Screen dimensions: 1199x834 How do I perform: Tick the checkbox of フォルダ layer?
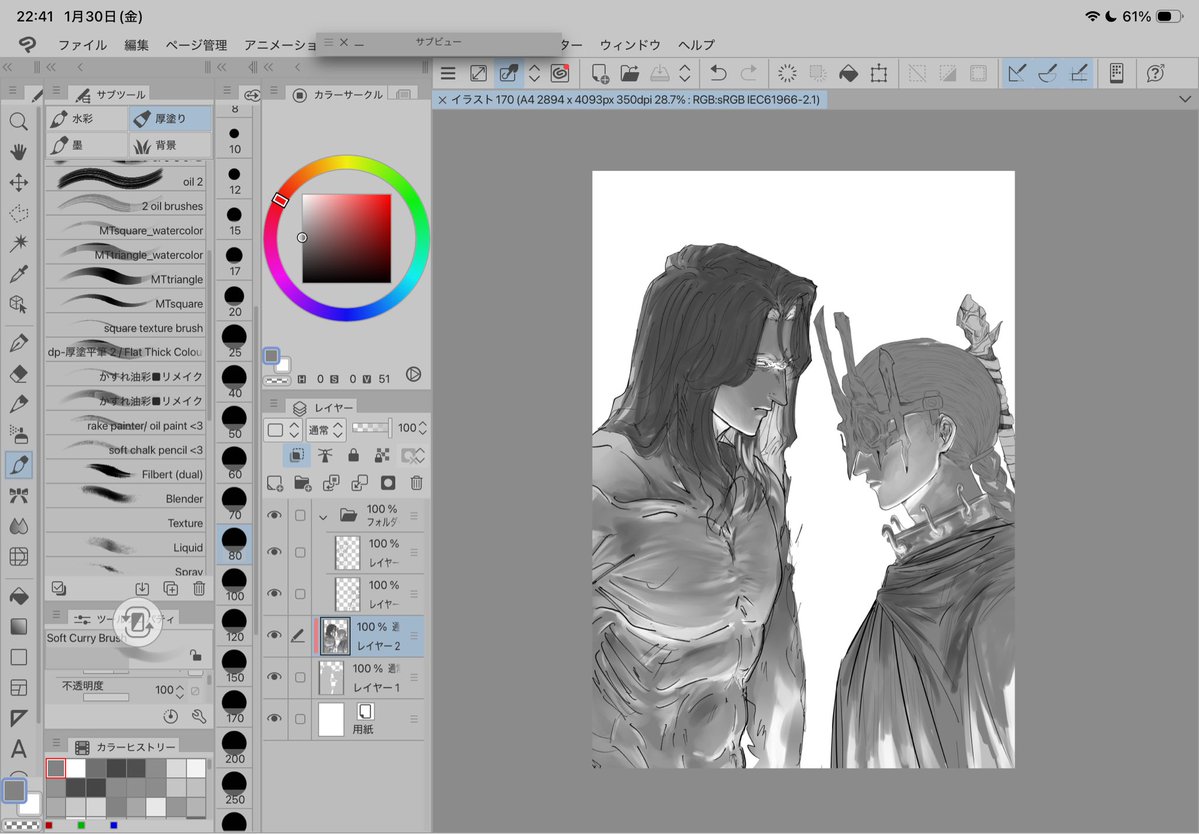[x=300, y=516]
